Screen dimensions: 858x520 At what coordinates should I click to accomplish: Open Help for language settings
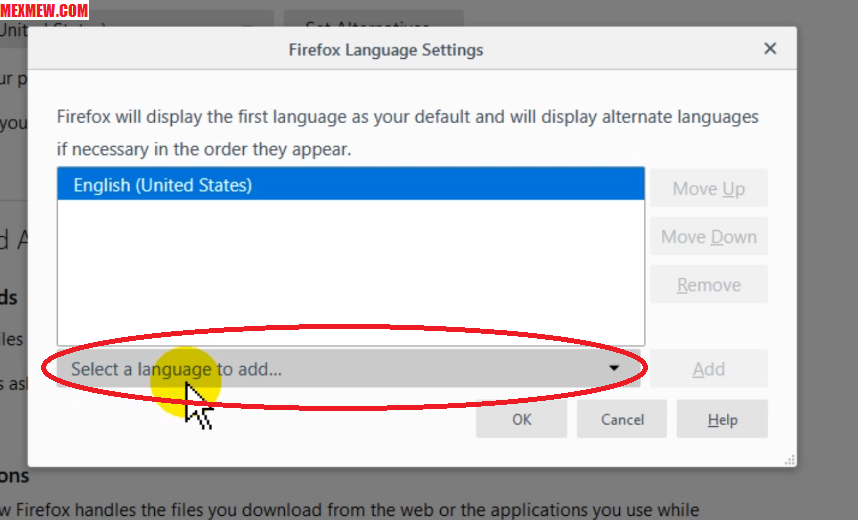coord(722,419)
